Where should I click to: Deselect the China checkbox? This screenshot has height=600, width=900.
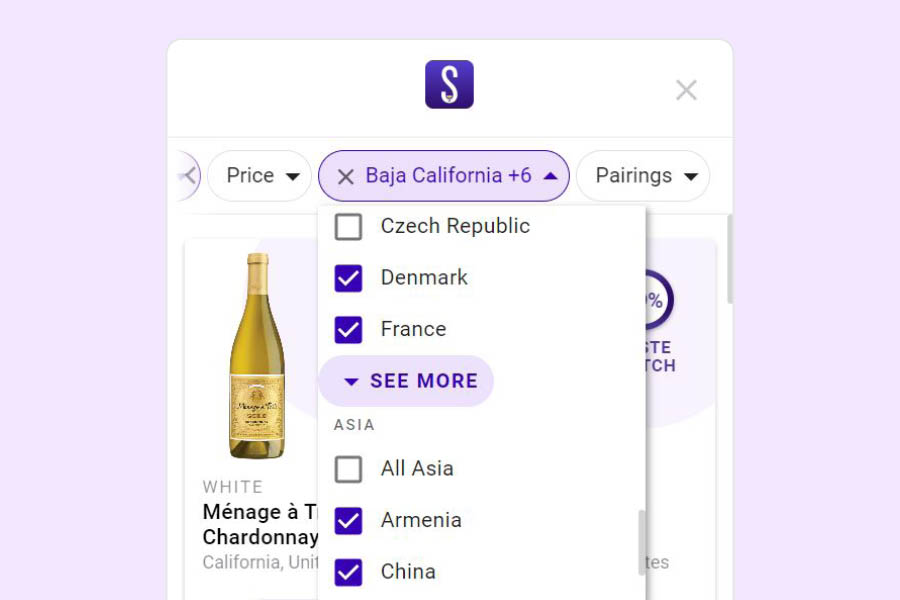pyautogui.click(x=348, y=572)
